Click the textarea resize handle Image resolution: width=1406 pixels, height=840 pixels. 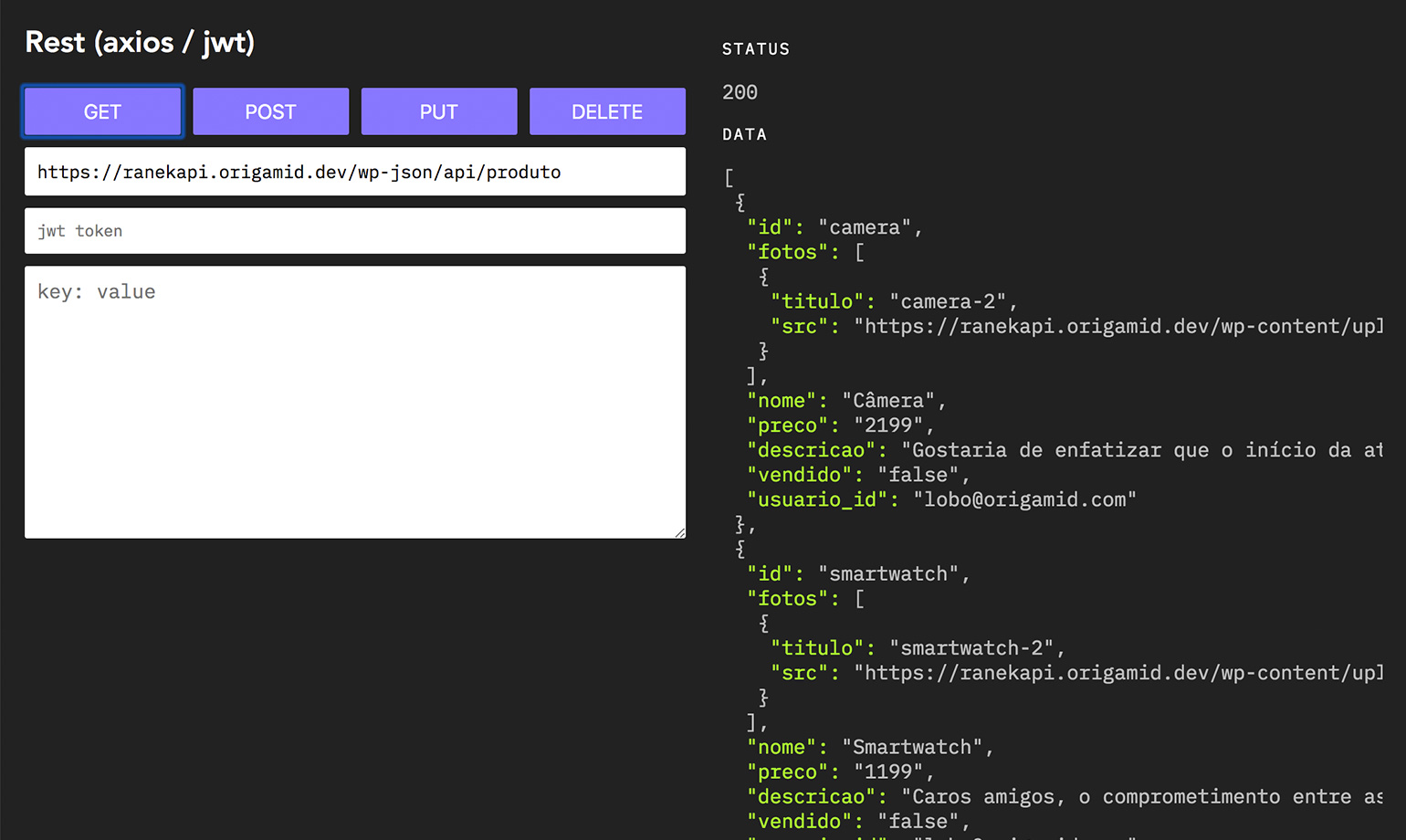(680, 533)
